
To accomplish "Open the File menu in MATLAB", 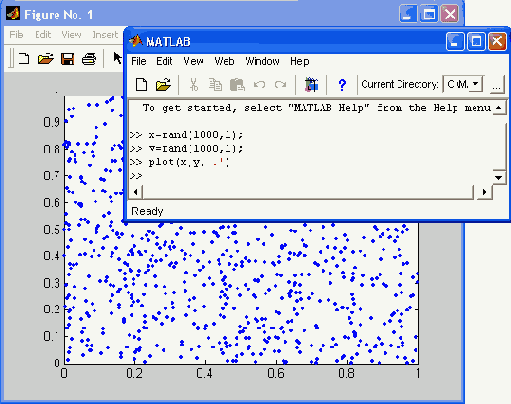I will (x=139, y=61).
